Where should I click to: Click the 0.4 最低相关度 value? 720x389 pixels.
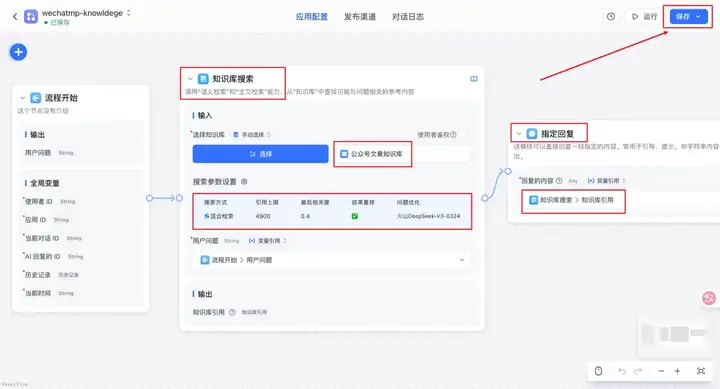coord(305,216)
